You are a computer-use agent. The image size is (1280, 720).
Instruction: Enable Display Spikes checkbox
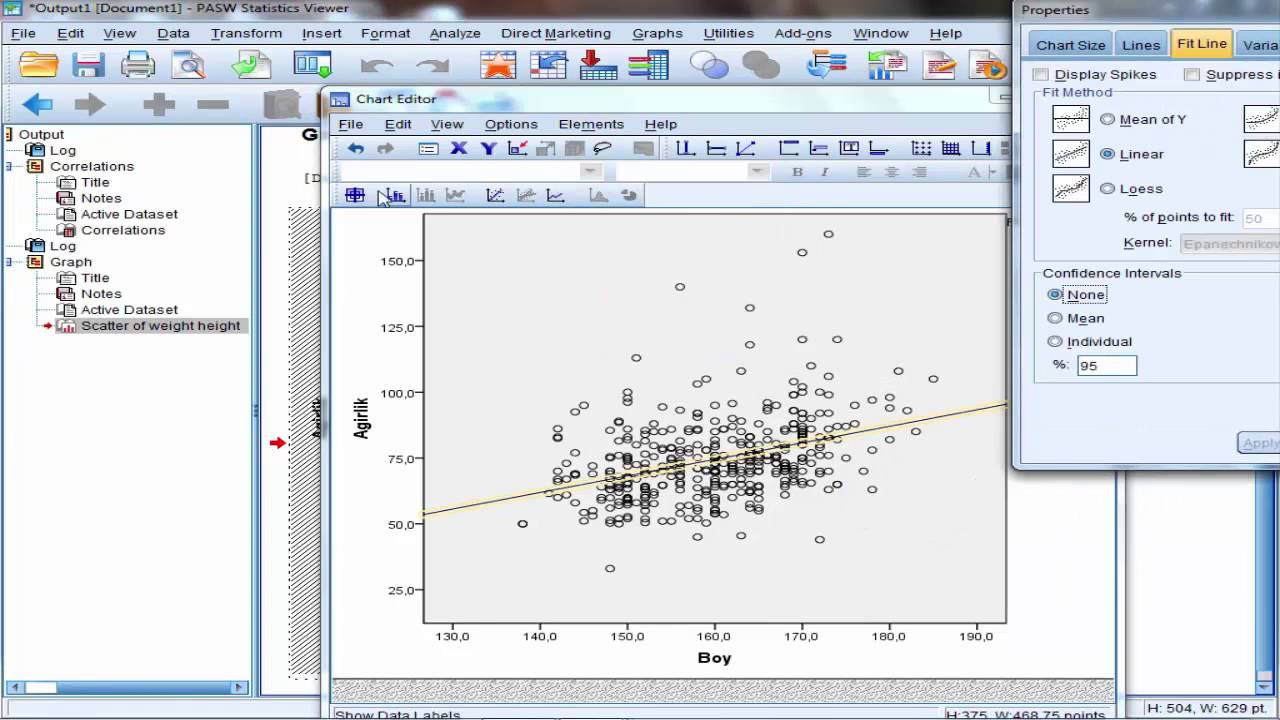coord(1041,74)
